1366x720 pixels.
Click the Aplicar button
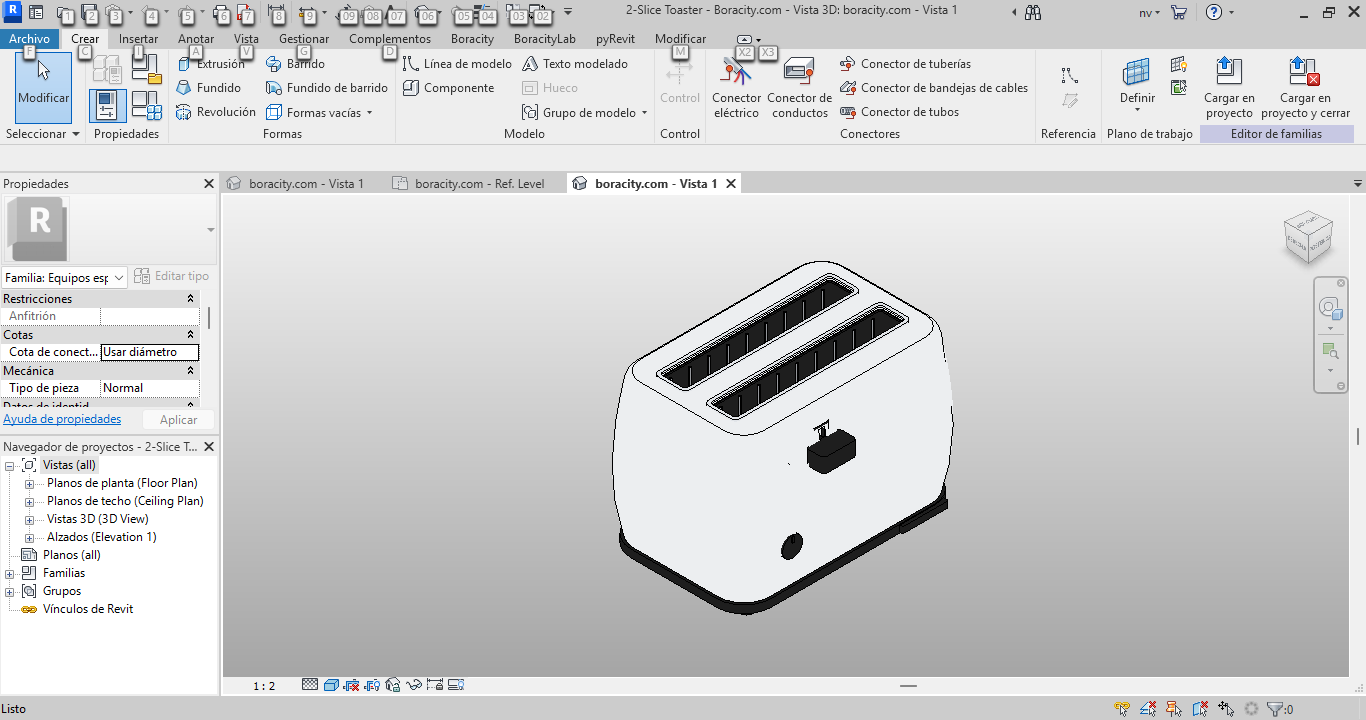(179, 420)
